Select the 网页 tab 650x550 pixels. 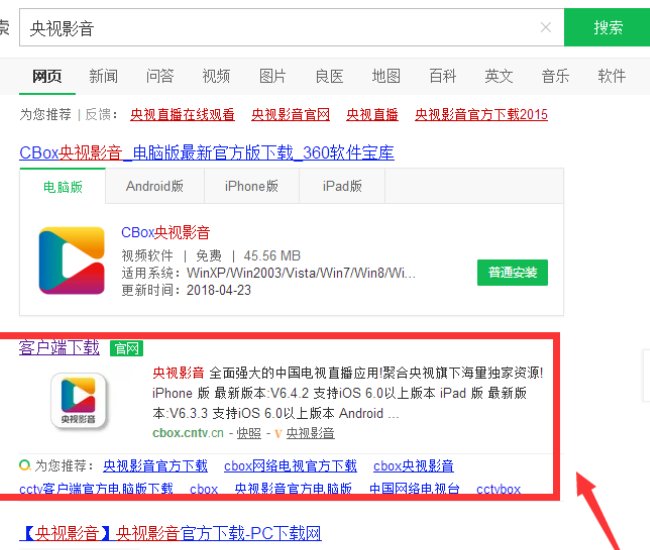pyautogui.click(x=47, y=76)
